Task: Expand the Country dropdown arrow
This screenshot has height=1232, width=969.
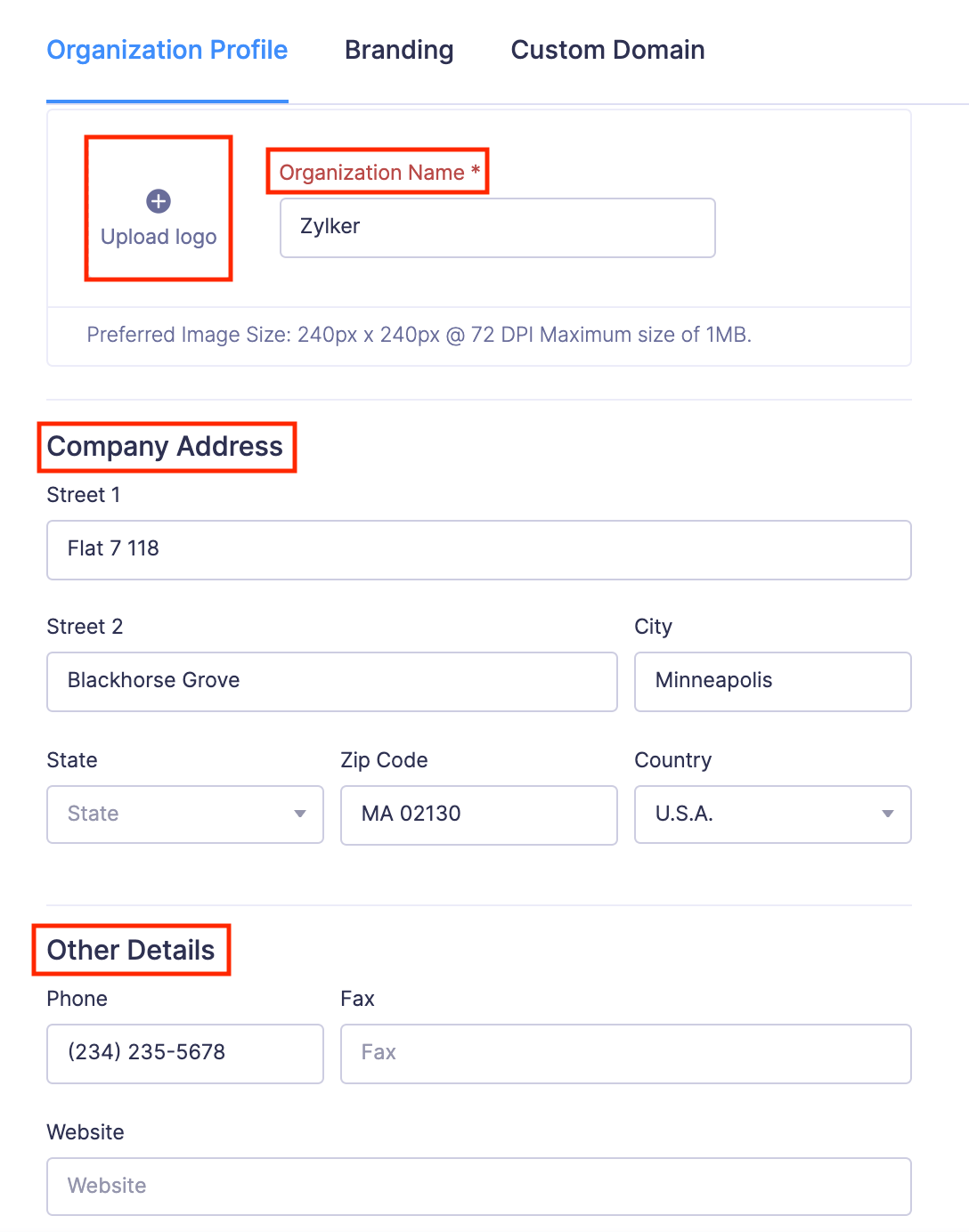Action: pyautogui.click(x=888, y=814)
